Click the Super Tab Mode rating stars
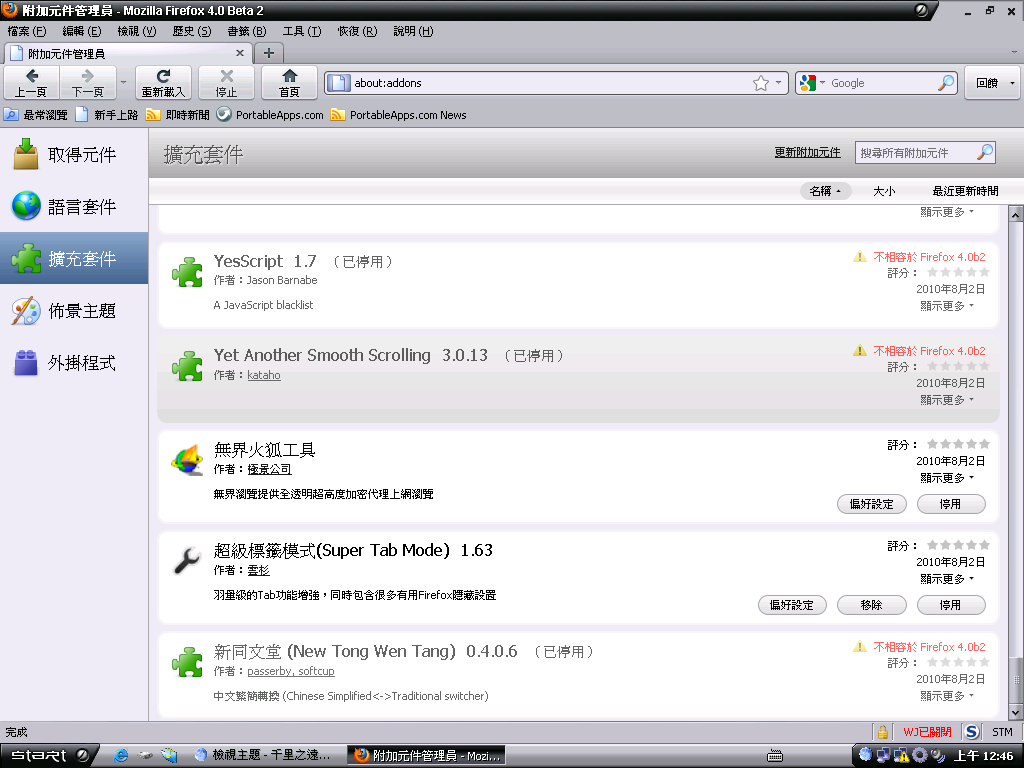1024x768 pixels. point(958,545)
